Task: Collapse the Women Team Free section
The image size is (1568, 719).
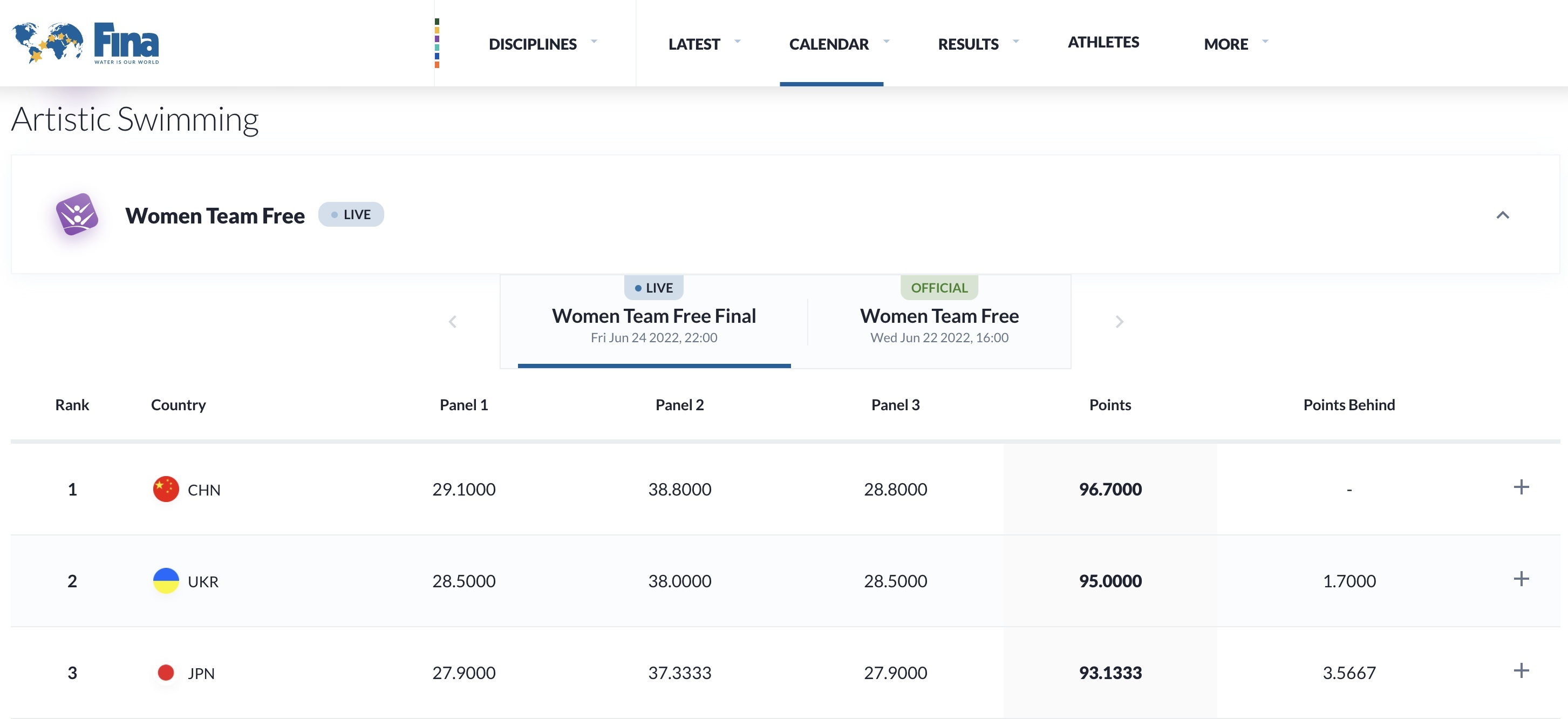Action: pos(1502,215)
